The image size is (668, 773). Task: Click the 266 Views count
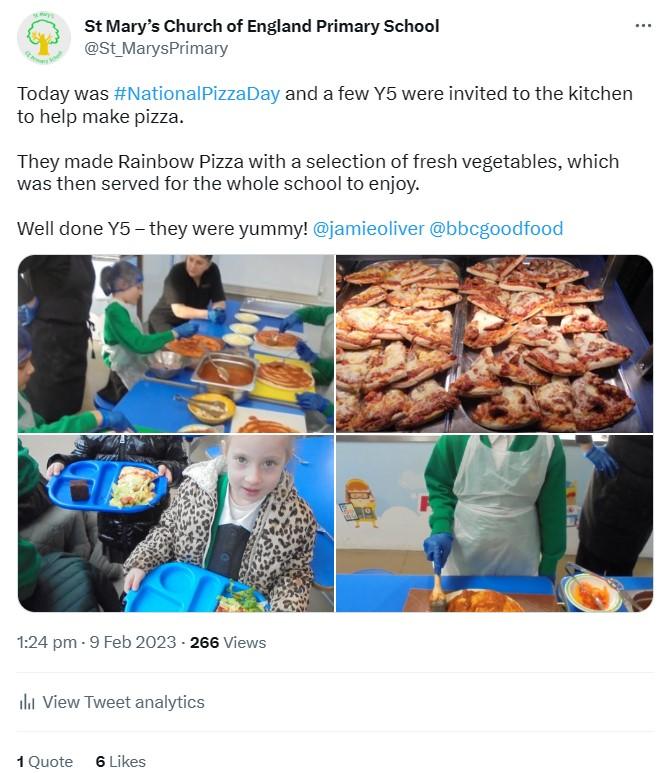(228, 642)
